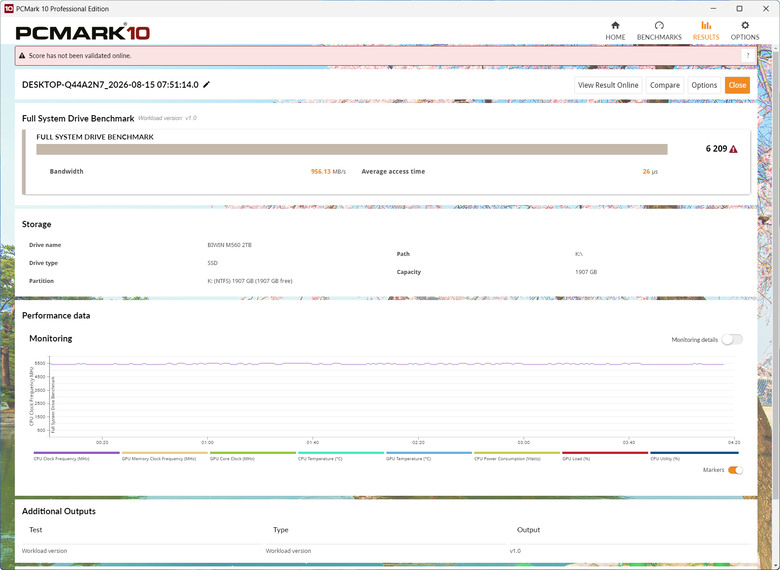The width and height of the screenshot is (780, 570).
Task: Select the CPU Temperature legend entry
Action: (x=341, y=456)
